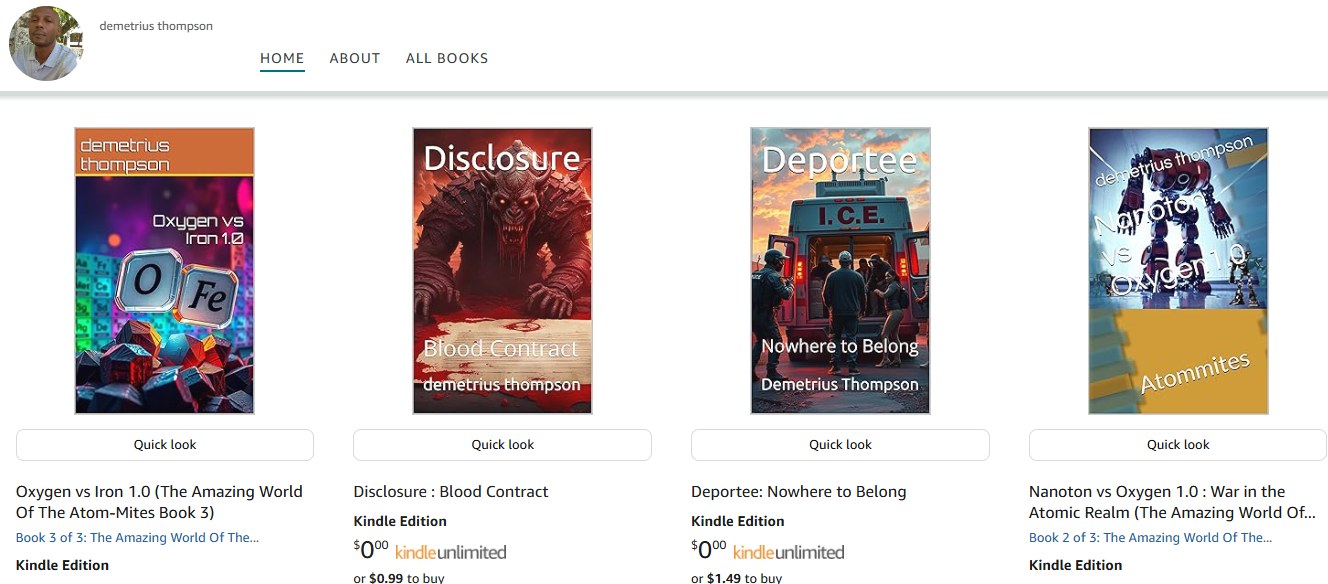The image size is (1328, 584).
Task: Click the Disclosure : Blood Contract title
Action: (451, 492)
